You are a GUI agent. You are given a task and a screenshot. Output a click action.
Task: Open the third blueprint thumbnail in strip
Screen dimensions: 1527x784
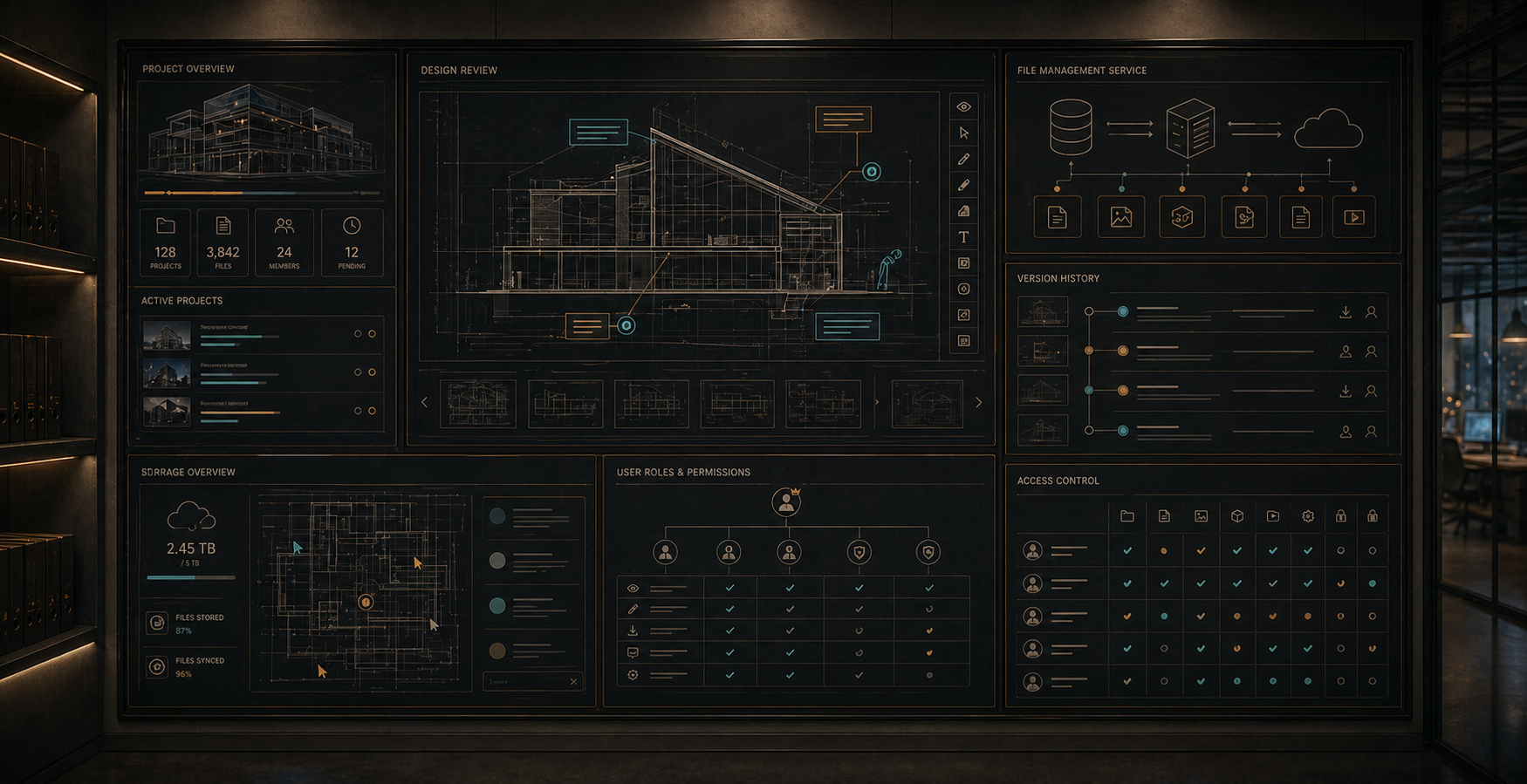coord(651,404)
